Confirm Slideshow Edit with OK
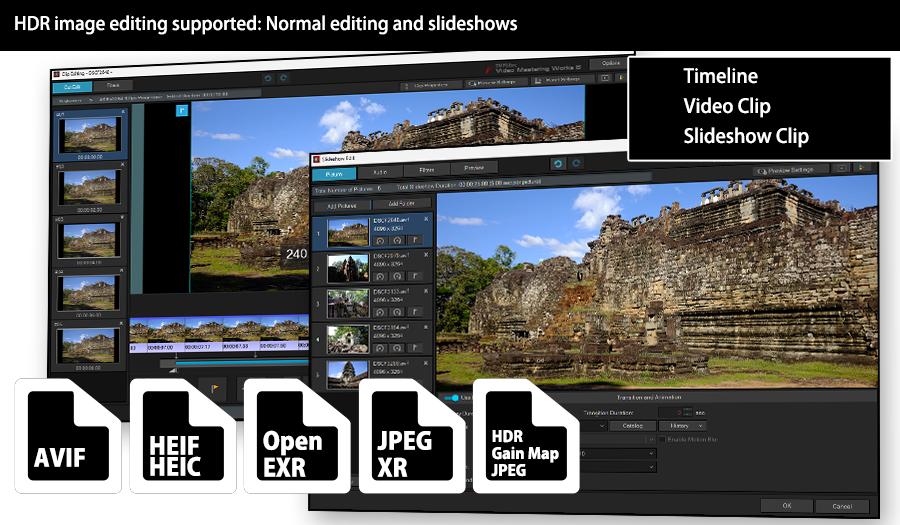The height and width of the screenshot is (525, 900). pyautogui.click(x=787, y=505)
